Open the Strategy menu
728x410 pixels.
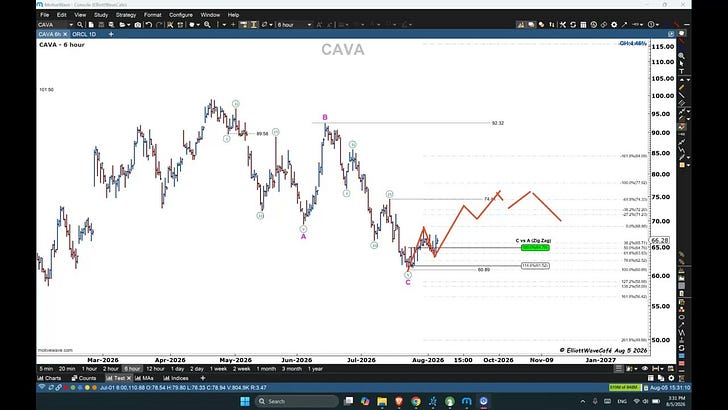point(126,15)
